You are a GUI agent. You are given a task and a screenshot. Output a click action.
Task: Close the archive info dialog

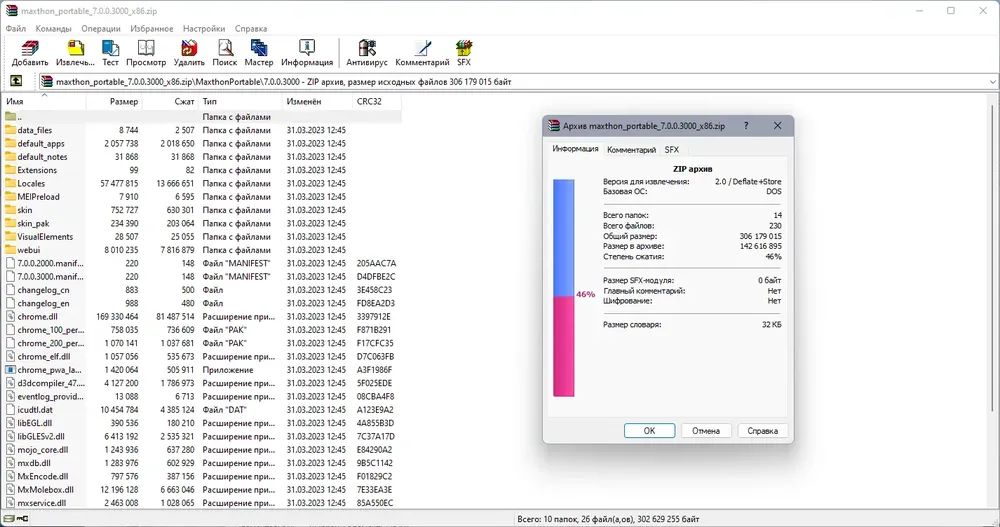[x=777, y=126]
